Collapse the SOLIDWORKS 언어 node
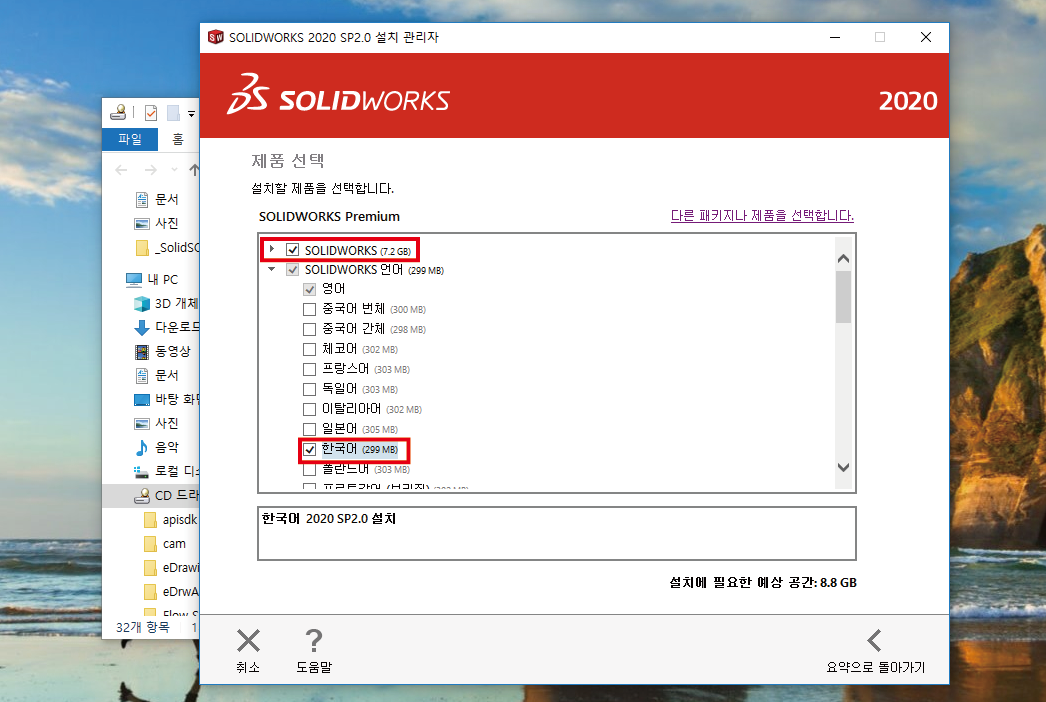 pos(272,270)
